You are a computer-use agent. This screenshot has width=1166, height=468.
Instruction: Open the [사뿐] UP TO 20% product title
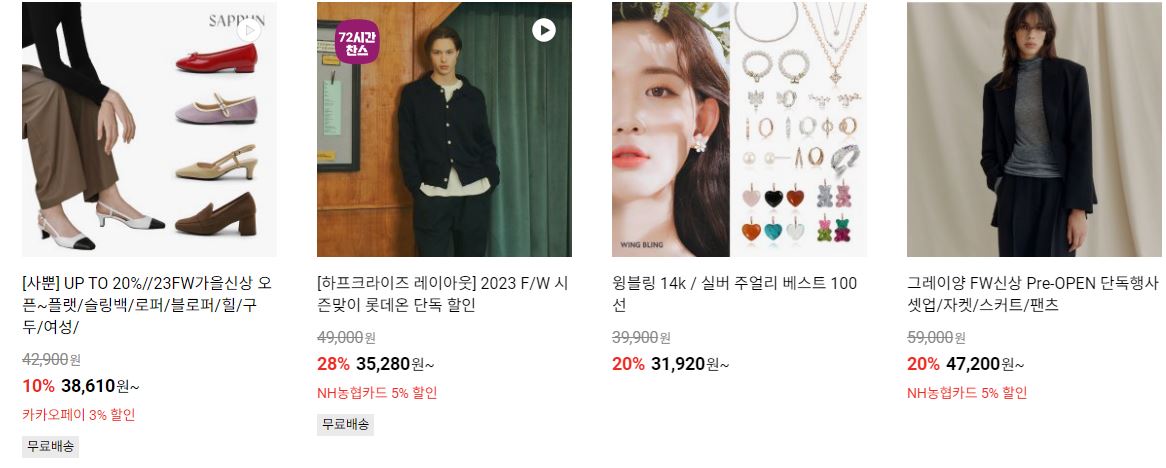147,305
